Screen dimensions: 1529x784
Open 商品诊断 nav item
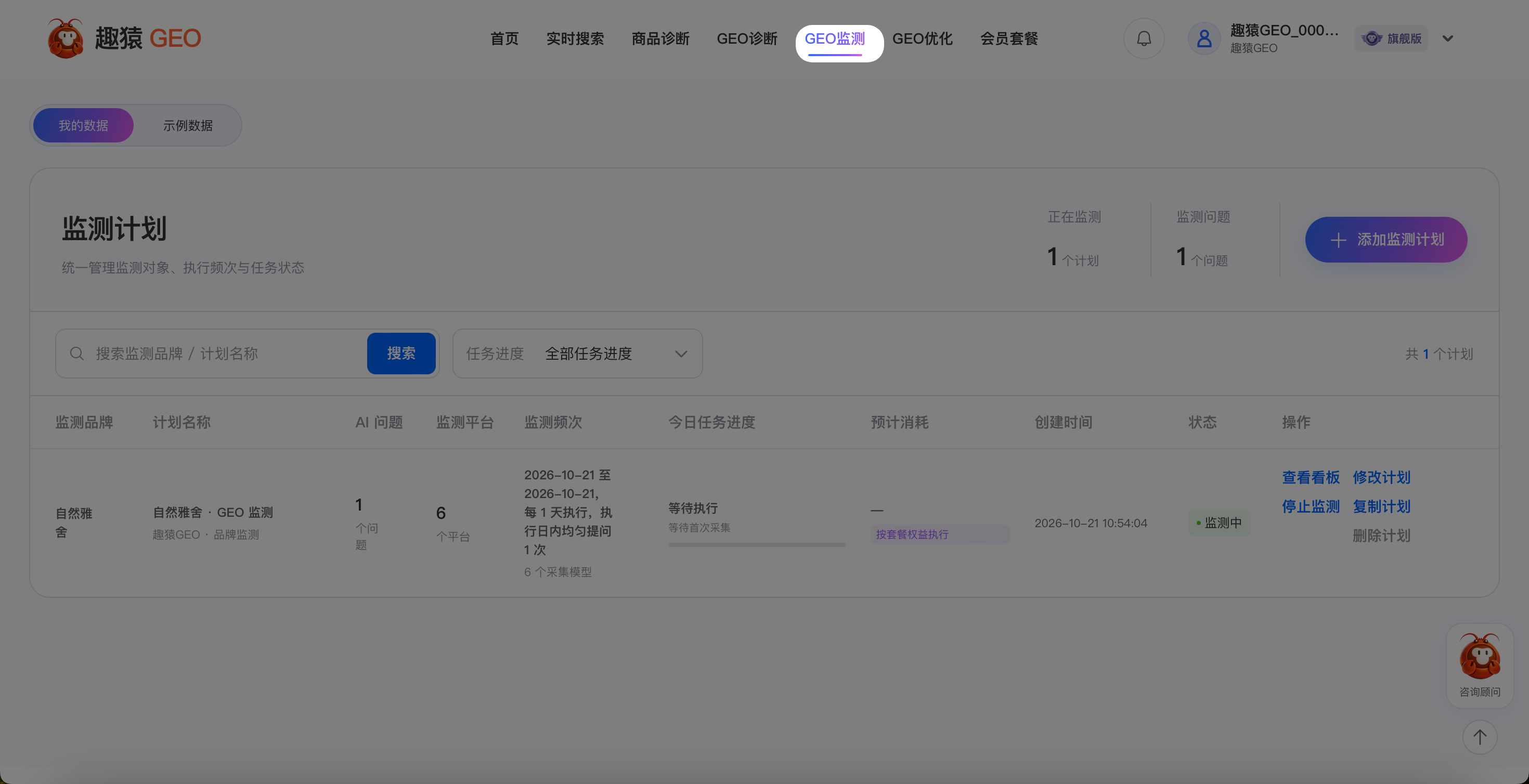[x=660, y=38]
